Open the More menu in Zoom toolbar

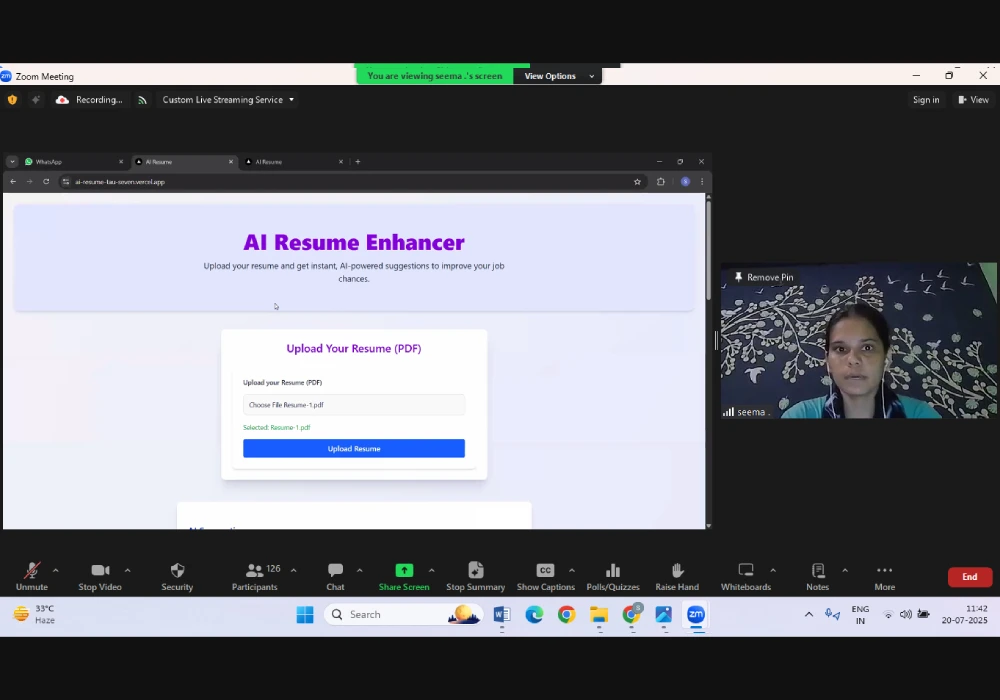(x=884, y=571)
